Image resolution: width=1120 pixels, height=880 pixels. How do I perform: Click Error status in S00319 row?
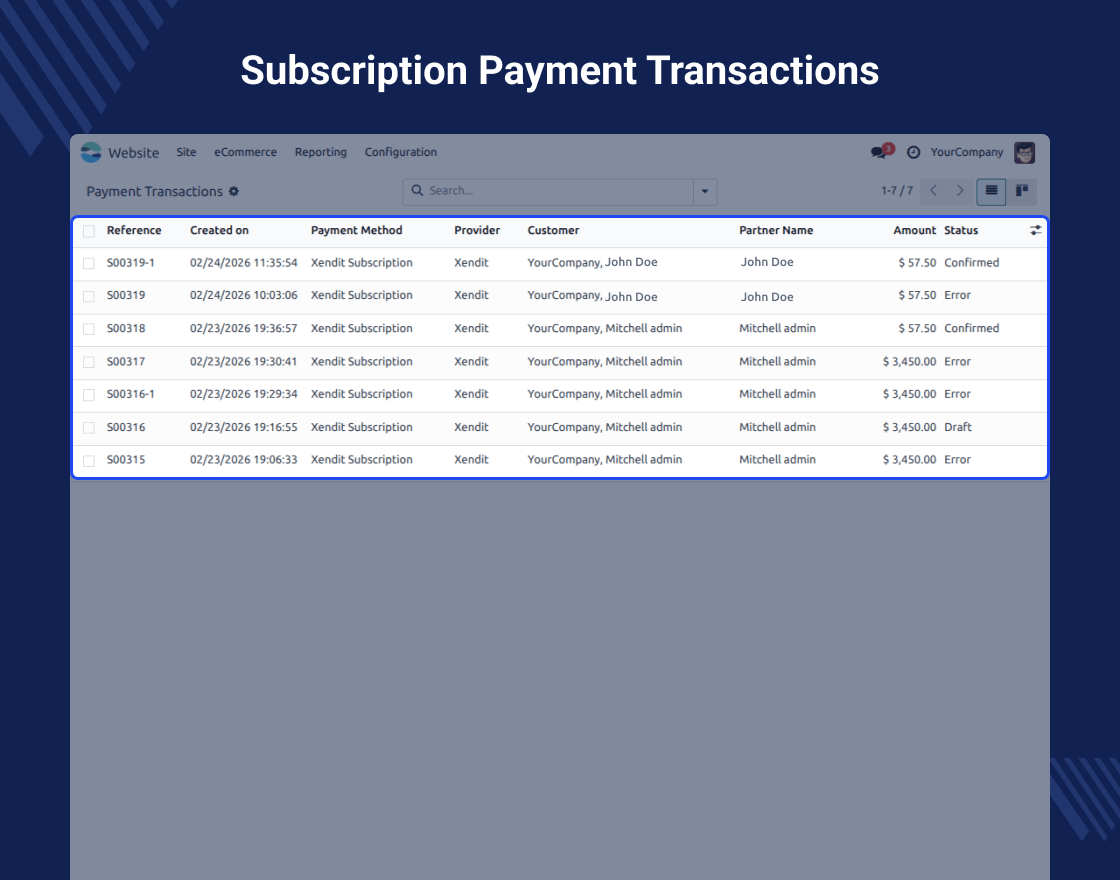pyautogui.click(x=957, y=295)
